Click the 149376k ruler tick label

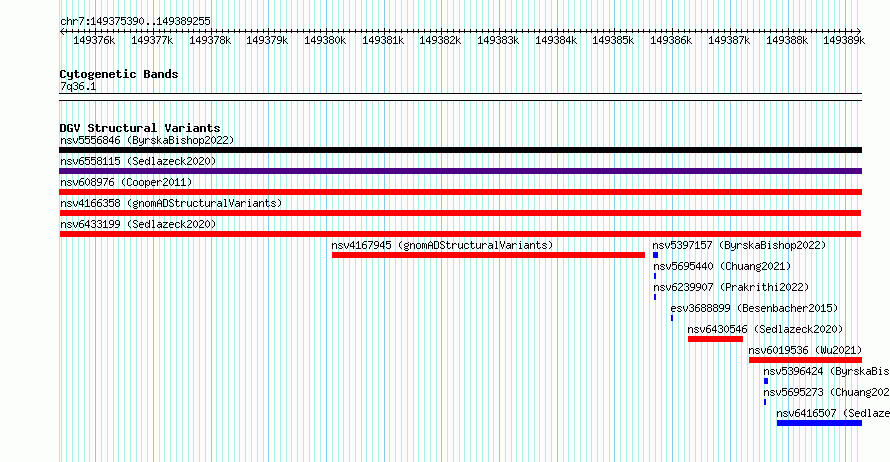94,41
